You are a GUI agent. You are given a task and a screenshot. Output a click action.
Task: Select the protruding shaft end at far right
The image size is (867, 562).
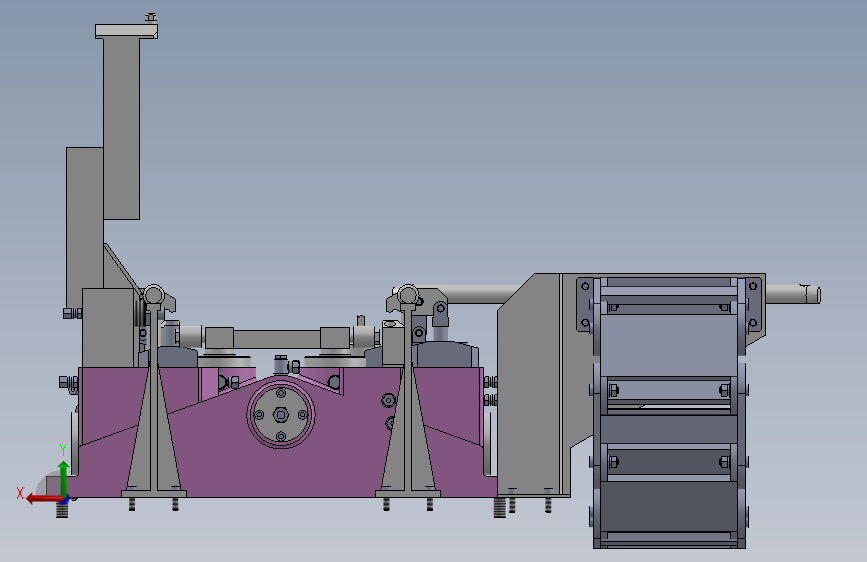(793, 294)
